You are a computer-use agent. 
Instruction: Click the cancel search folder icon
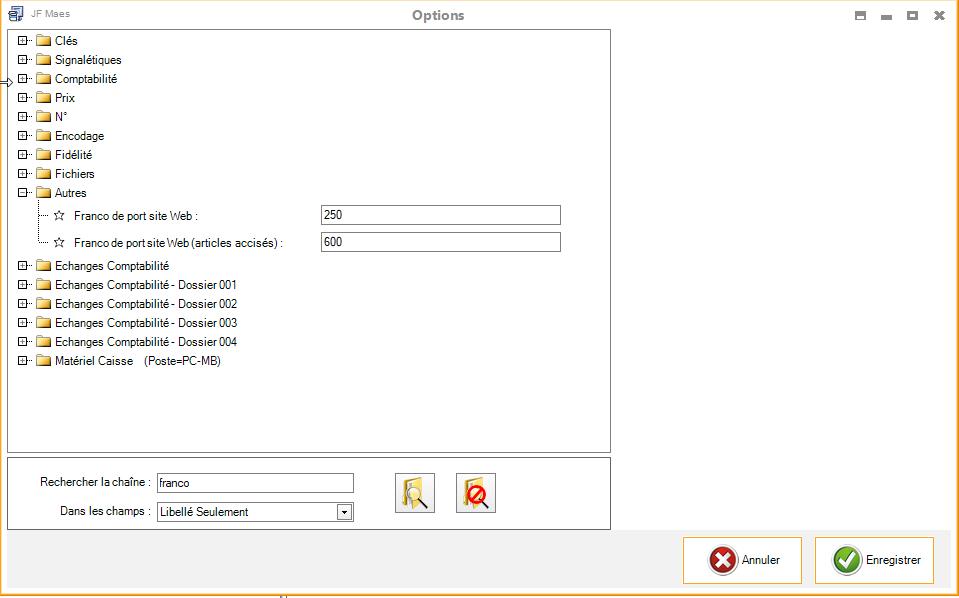[x=476, y=493]
